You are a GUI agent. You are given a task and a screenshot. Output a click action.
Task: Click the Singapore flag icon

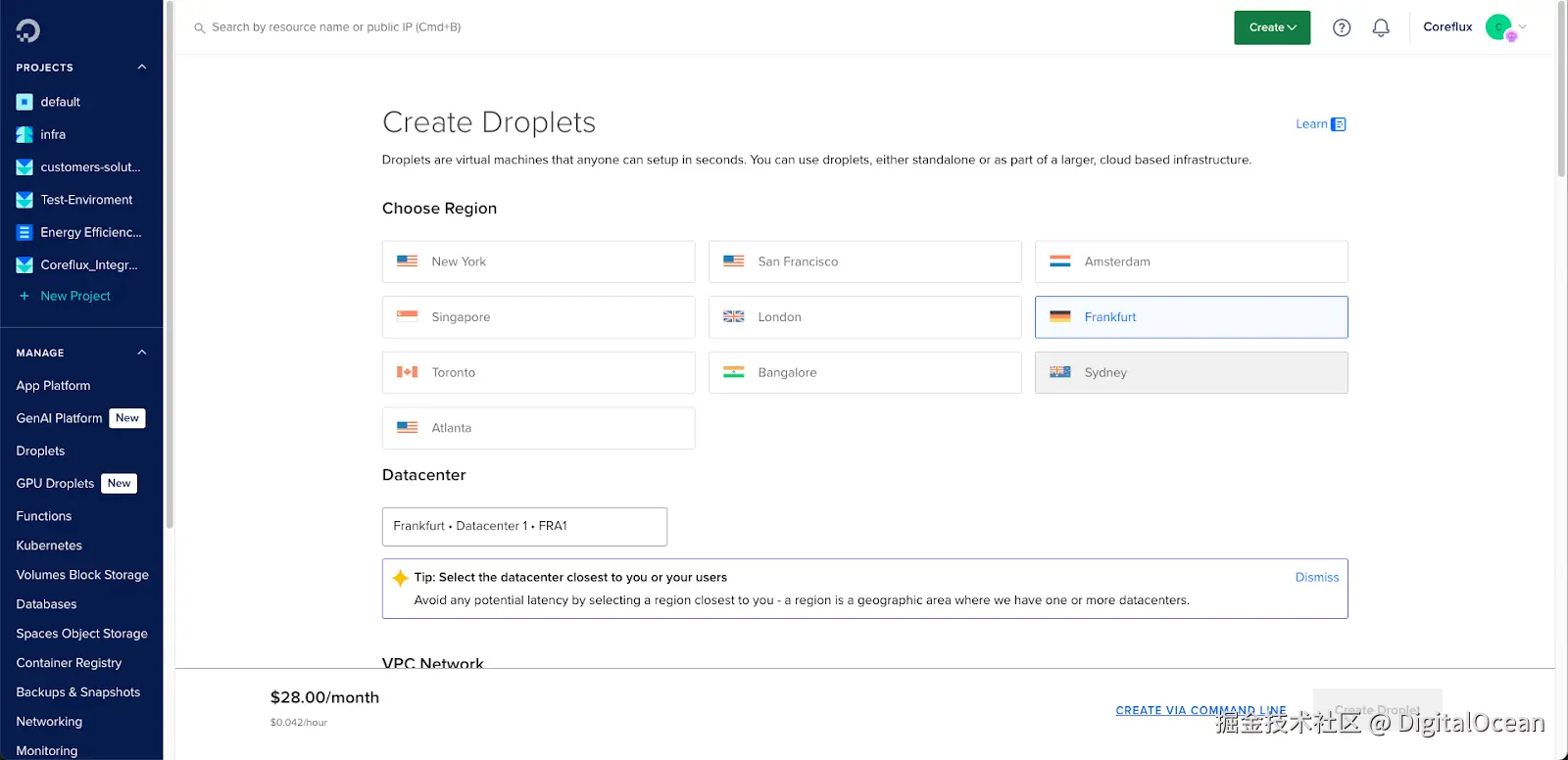tap(407, 316)
